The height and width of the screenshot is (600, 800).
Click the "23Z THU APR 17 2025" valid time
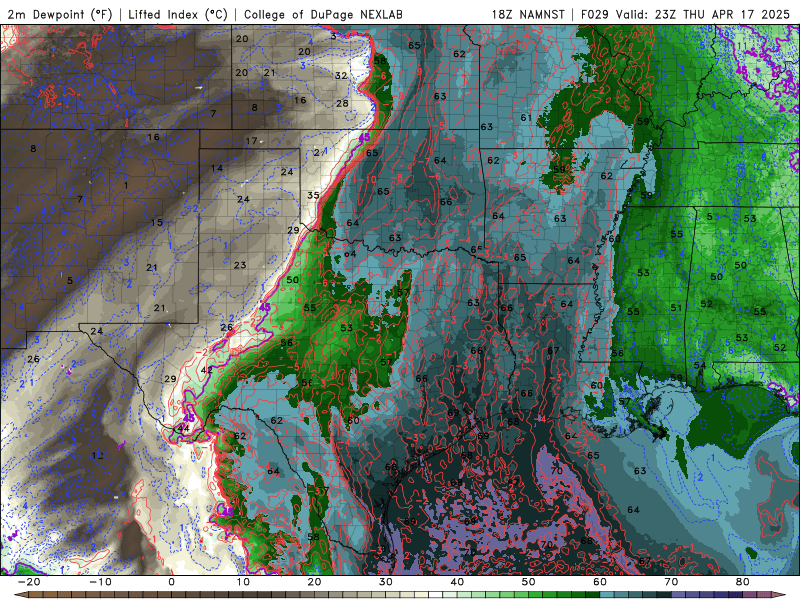tap(722, 14)
